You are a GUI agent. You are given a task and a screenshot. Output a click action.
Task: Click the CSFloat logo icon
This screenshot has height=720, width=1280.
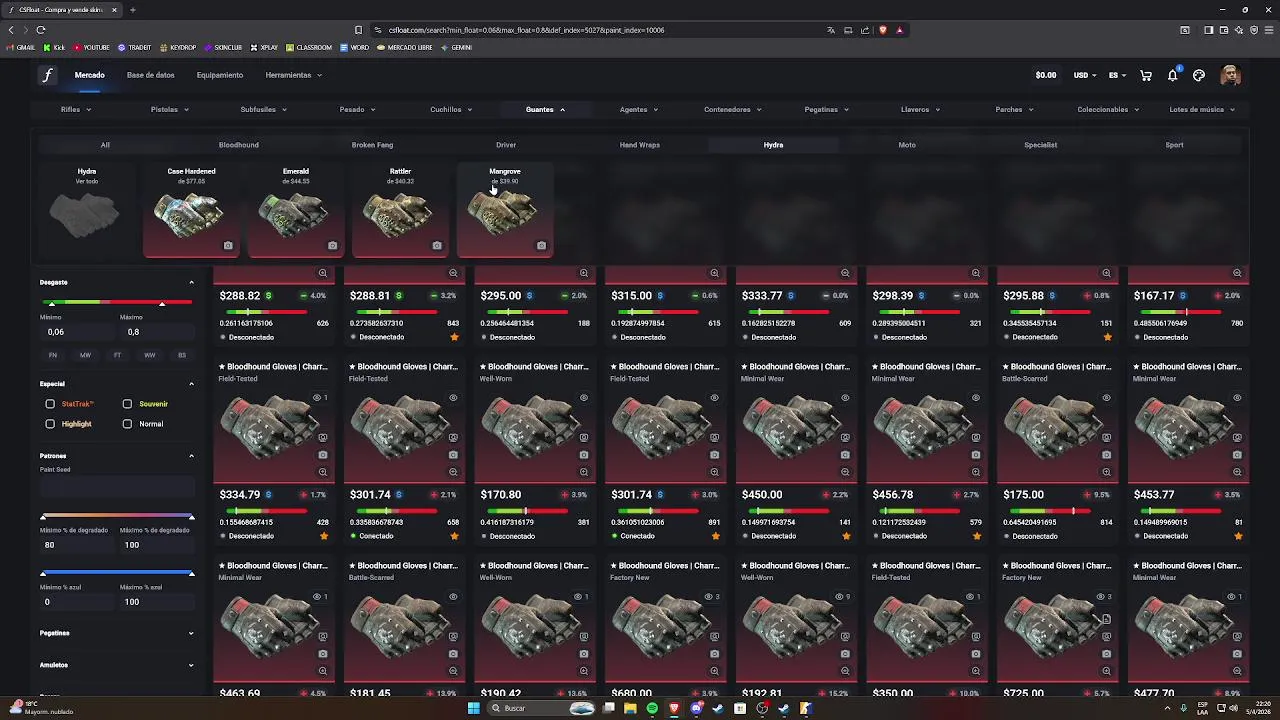pos(47,75)
